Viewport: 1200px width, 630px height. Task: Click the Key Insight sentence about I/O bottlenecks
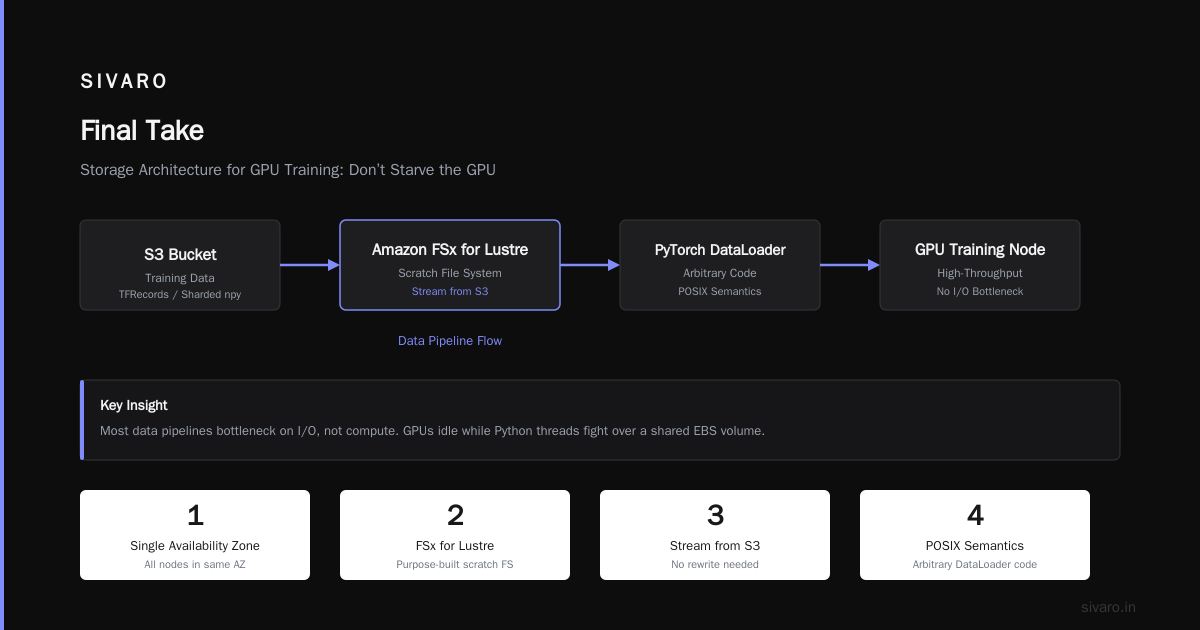coord(432,431)
